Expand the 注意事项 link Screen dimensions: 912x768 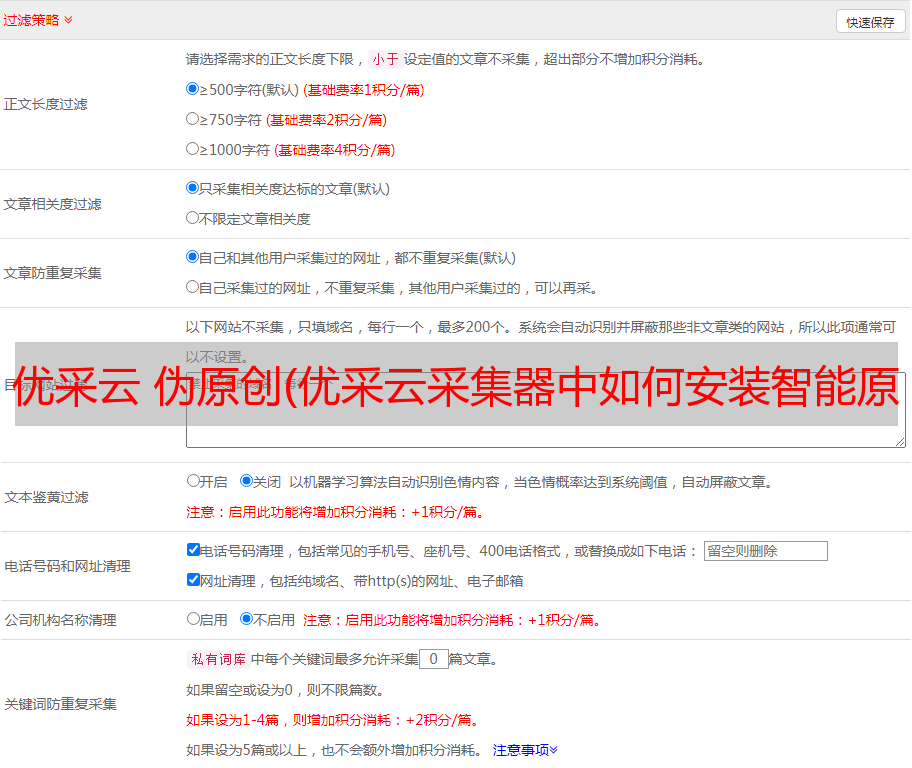(x=525, y=749)
